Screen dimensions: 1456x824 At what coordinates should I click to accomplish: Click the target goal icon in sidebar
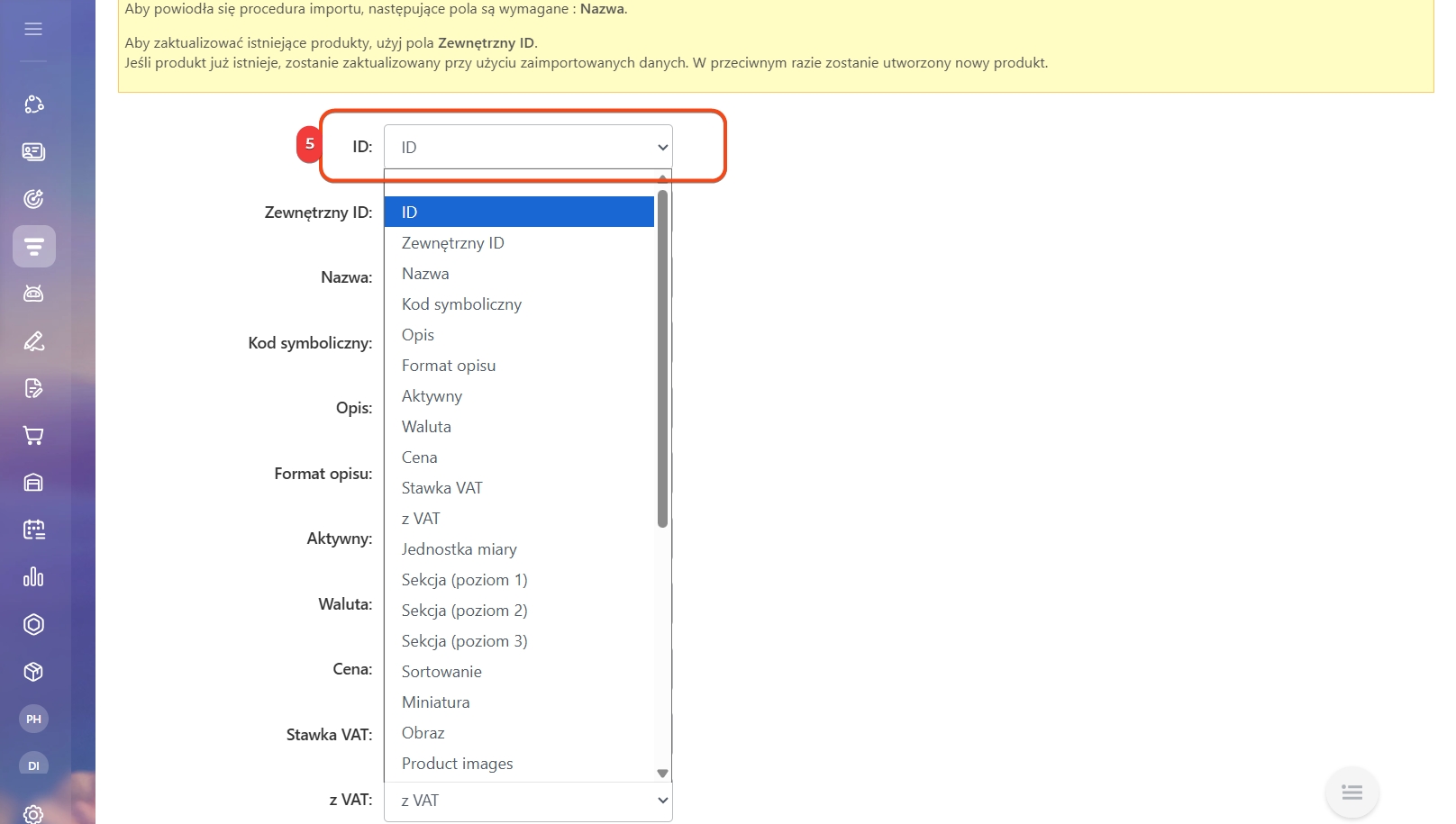pos(33,199)
